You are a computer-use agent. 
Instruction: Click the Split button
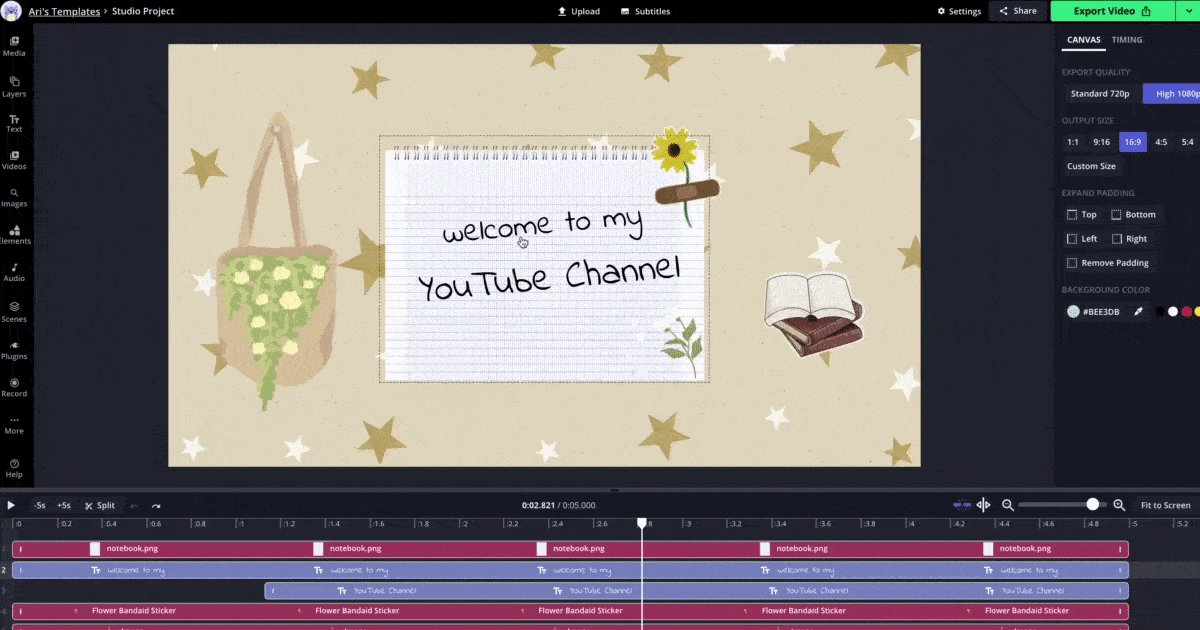tap(100, 505)
